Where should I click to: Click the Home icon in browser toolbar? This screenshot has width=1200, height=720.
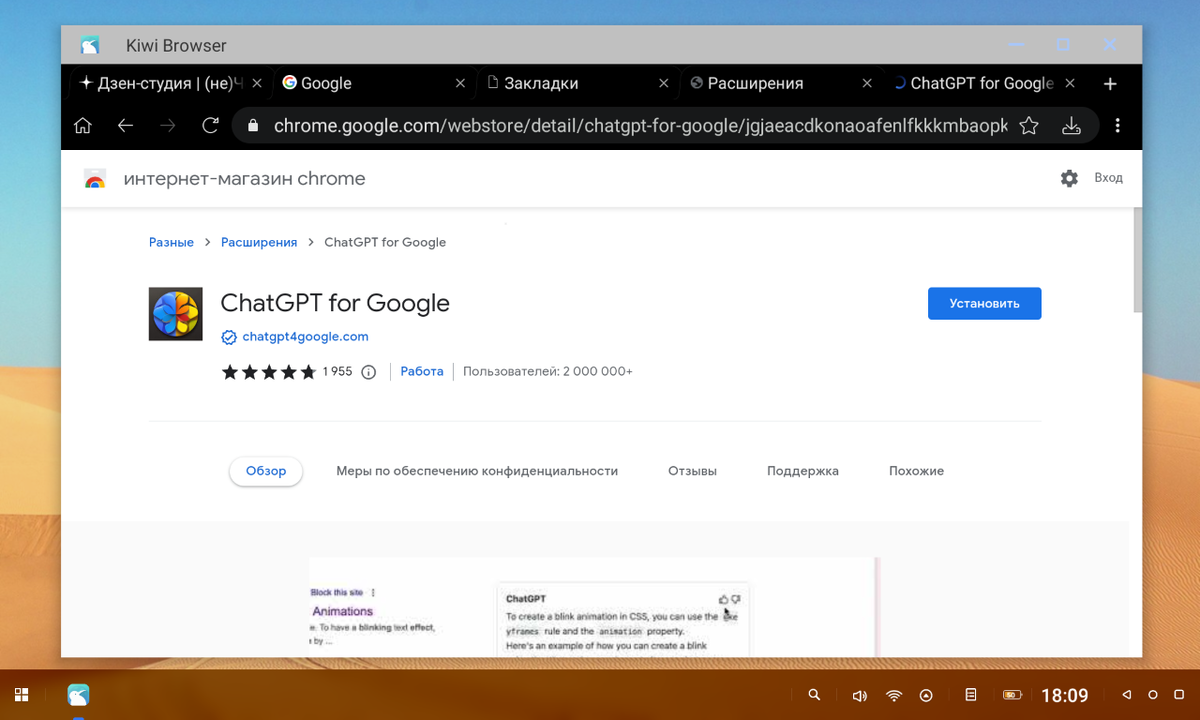pos(83,126)
